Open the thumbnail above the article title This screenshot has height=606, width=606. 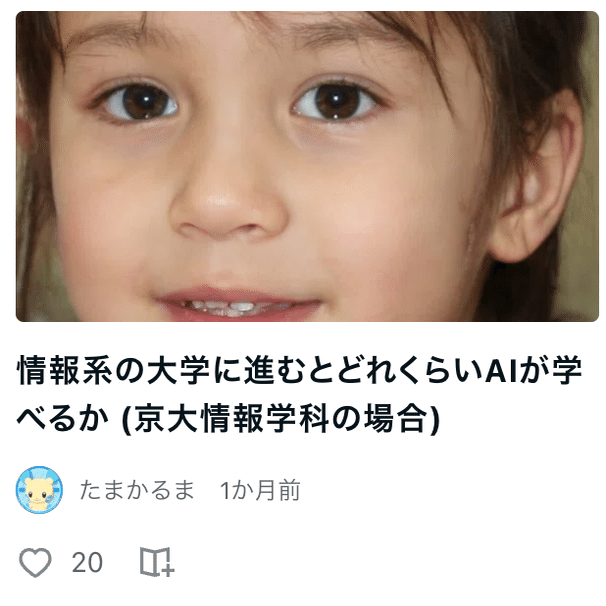coord(307,166)
